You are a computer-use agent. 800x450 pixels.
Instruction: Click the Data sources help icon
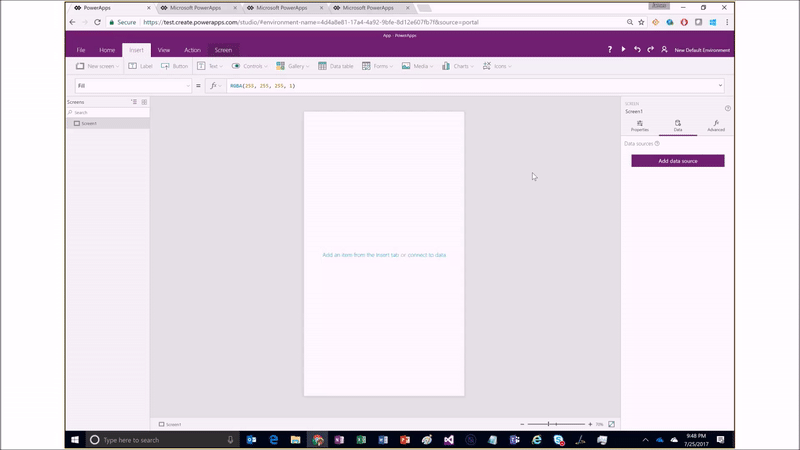[x=657, y=144]
